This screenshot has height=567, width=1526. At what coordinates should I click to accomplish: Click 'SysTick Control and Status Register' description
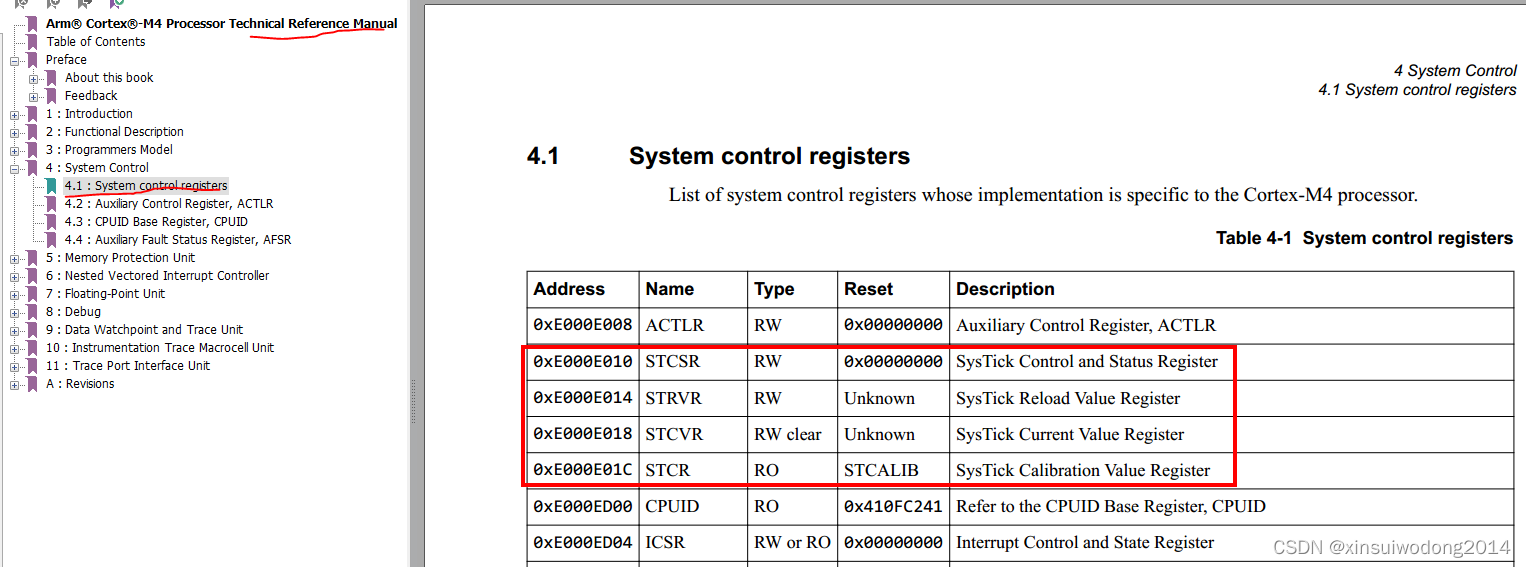tap(1087, 362)
